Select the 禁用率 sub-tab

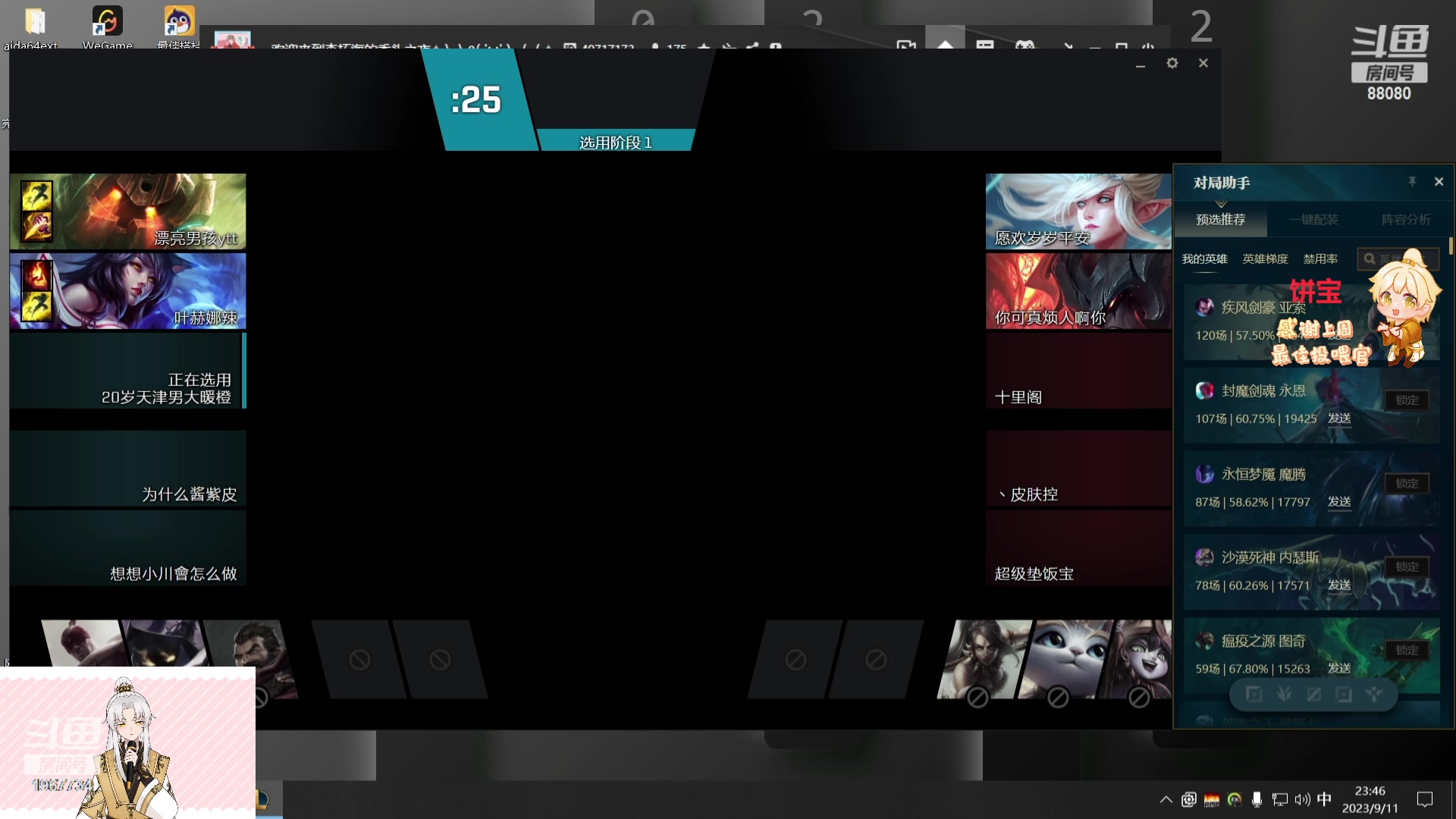click(x=1320, y=259)
